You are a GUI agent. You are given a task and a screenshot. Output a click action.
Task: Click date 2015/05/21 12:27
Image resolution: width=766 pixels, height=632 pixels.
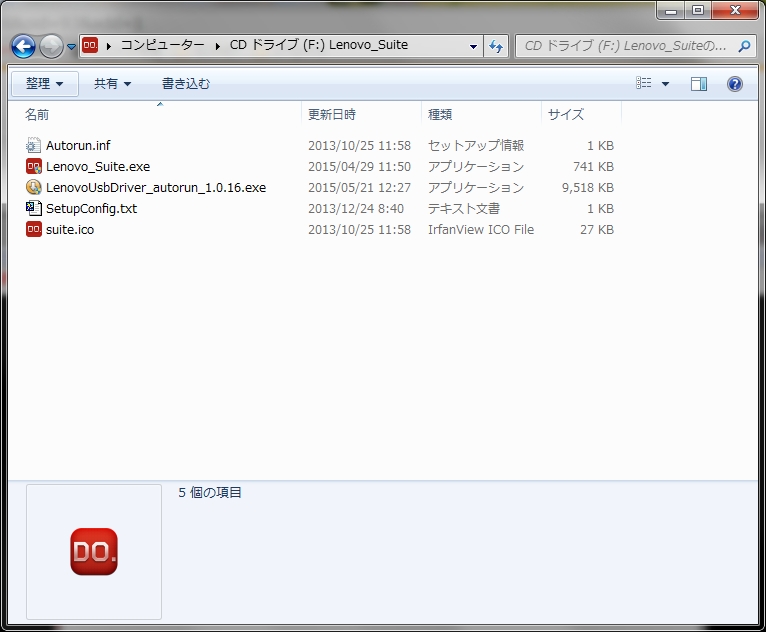(x=359, y=188)
